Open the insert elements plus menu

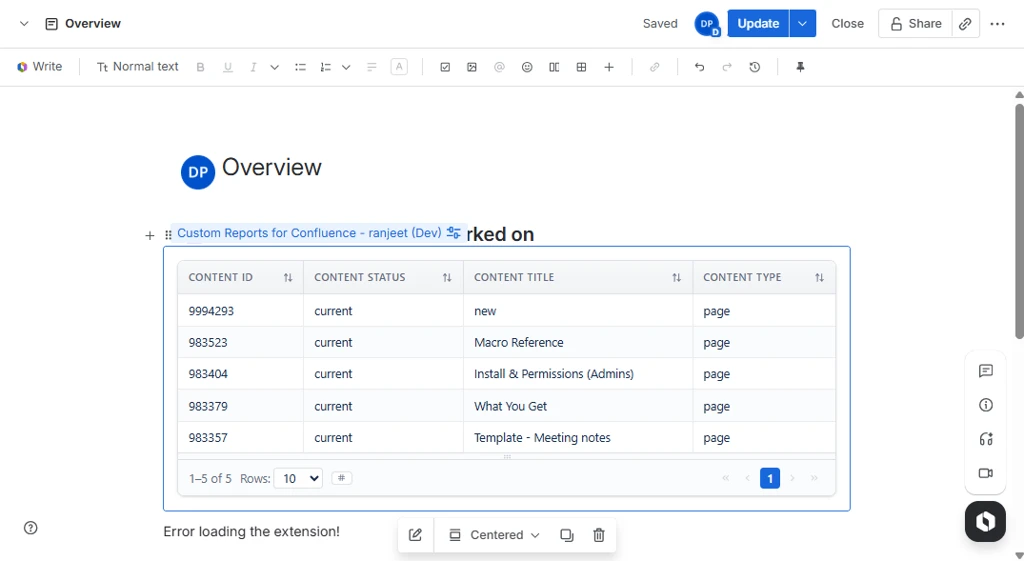coord(609,67)
